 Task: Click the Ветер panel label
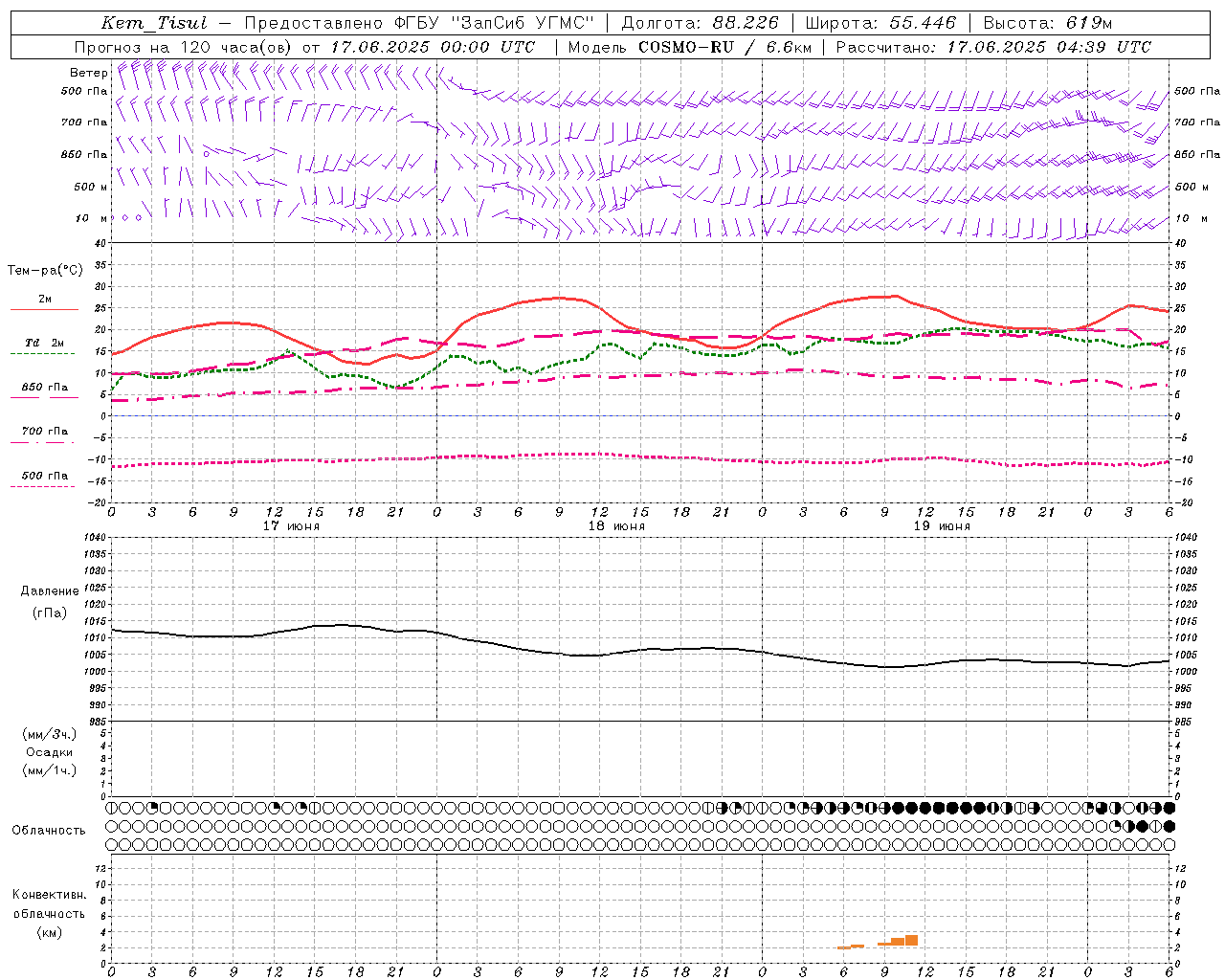89,73
